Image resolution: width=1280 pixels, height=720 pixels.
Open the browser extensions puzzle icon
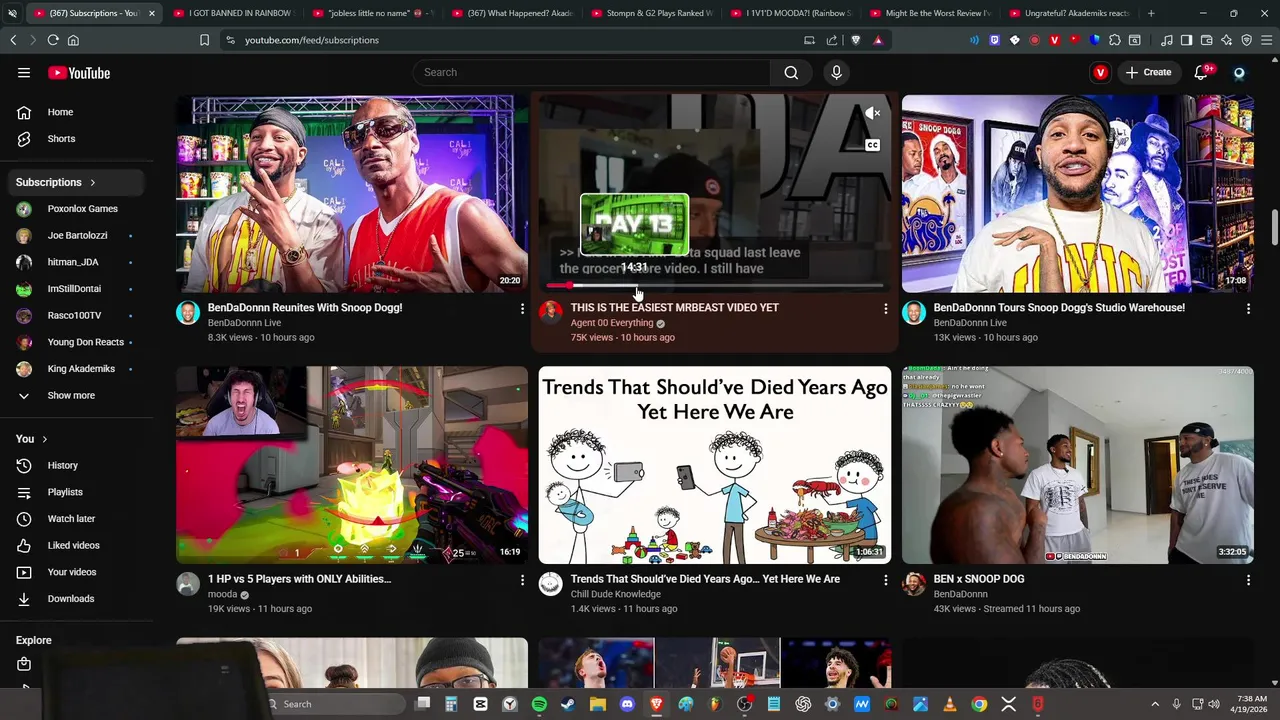pyautogui.click(x=1115, y=40)
